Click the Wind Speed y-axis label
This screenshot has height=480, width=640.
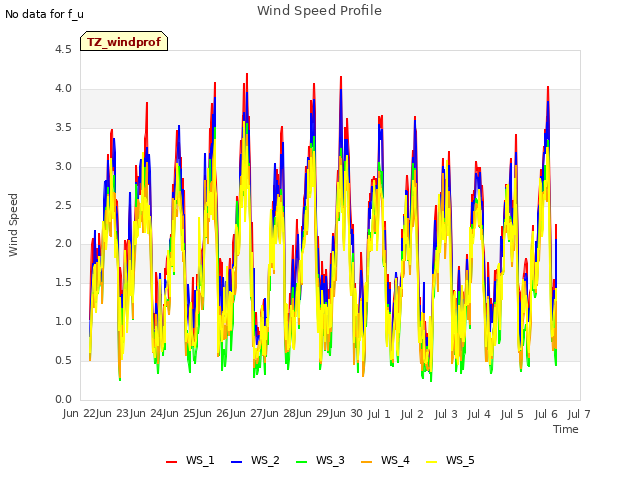[x=13, y=225]
